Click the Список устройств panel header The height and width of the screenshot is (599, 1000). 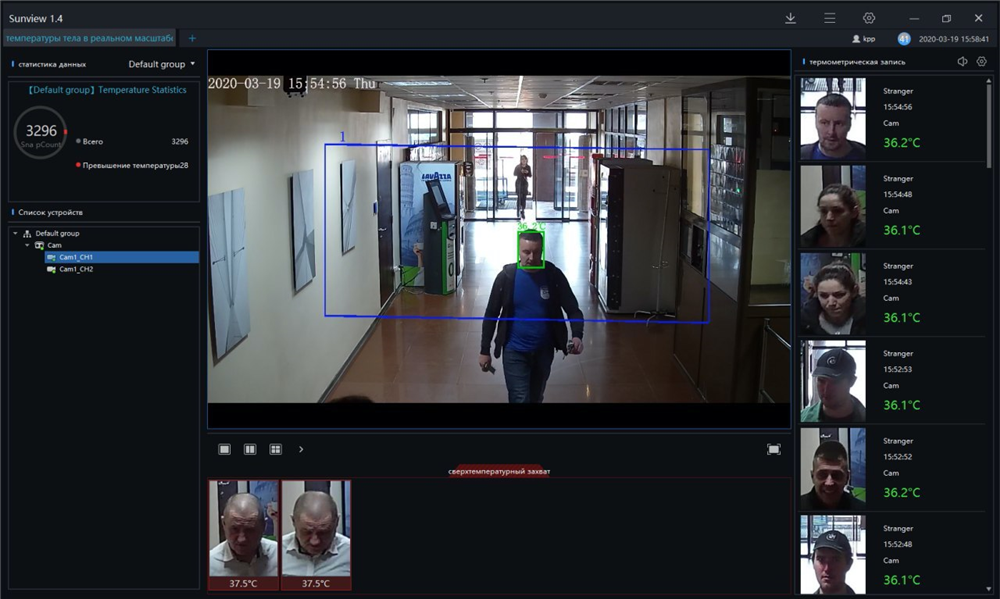(x=50, y=212)
